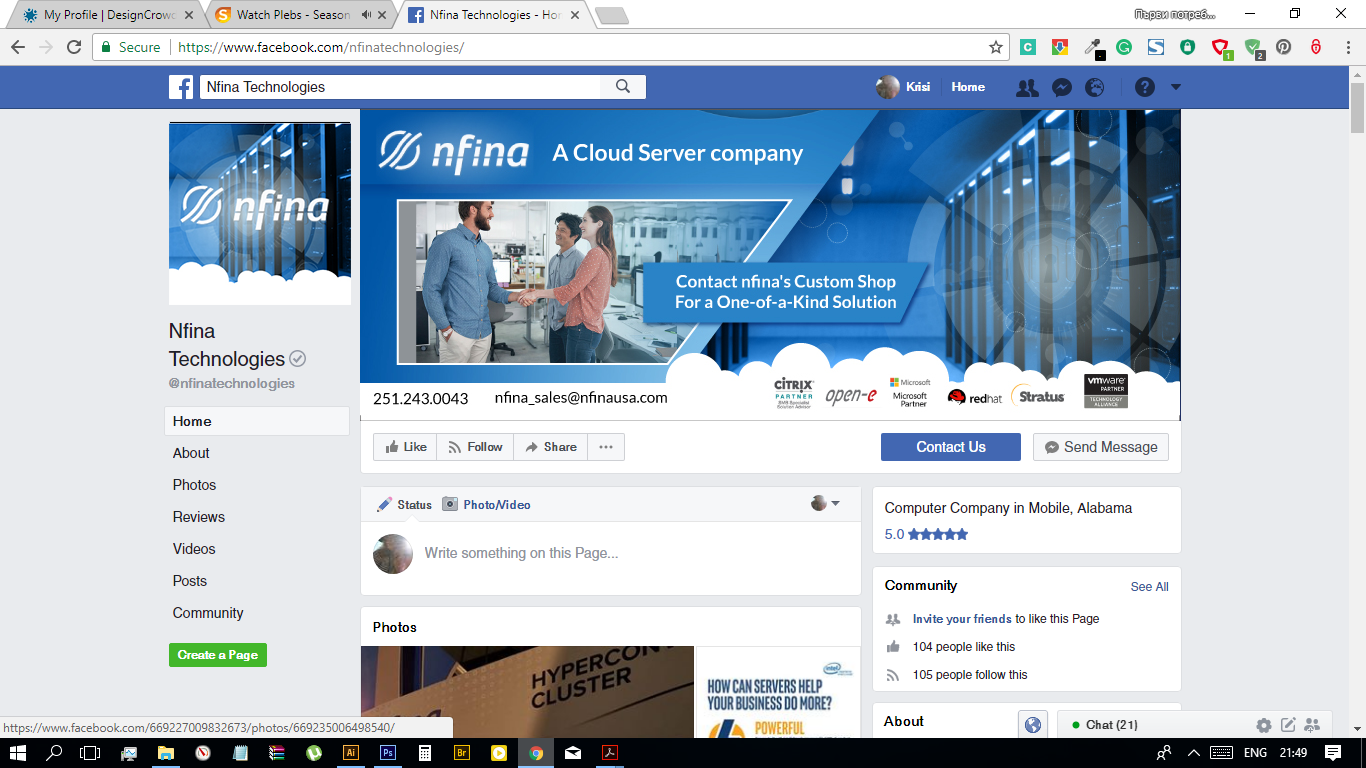The image size is (1366, 768).
Task: Open Adobe Bridge from taskbar
Action: (461, 753)
